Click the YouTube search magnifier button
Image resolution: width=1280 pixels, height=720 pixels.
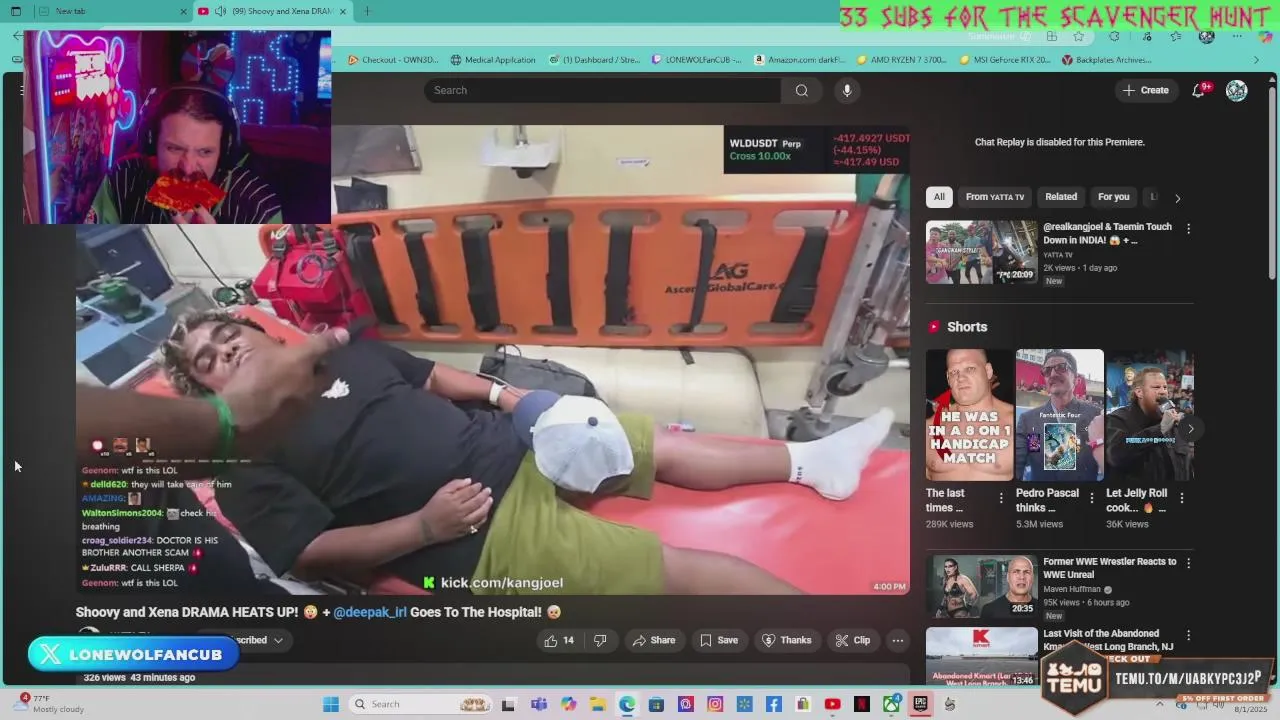[x=801, y=90]
